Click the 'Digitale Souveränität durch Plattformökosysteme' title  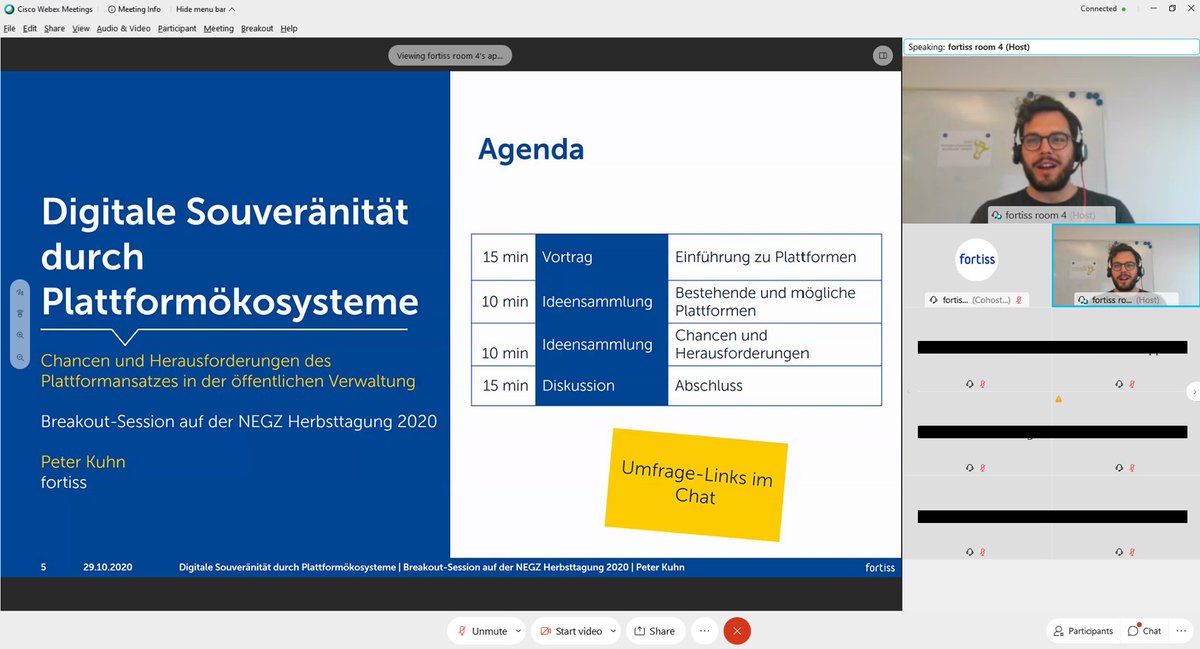tap(229, 256)
